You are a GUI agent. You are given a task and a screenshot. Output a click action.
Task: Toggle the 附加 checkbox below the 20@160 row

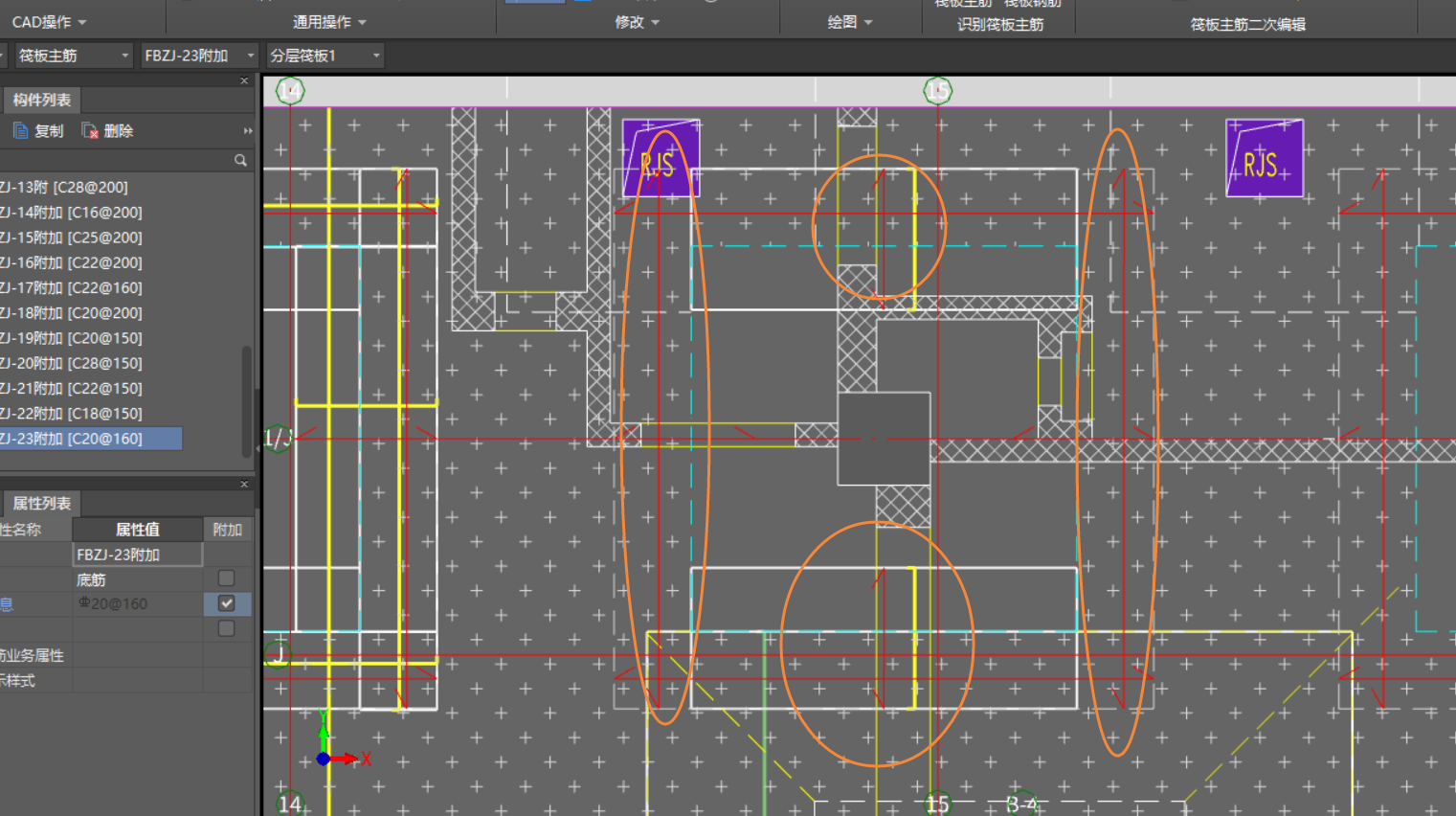(227, 628)
